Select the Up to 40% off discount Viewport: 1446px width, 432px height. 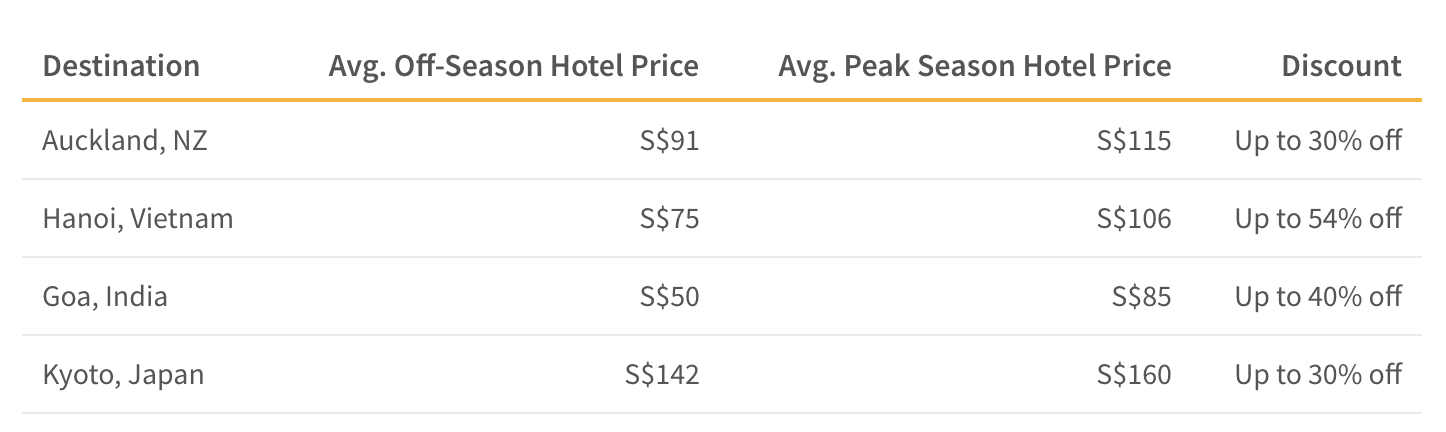(1318, 296)
